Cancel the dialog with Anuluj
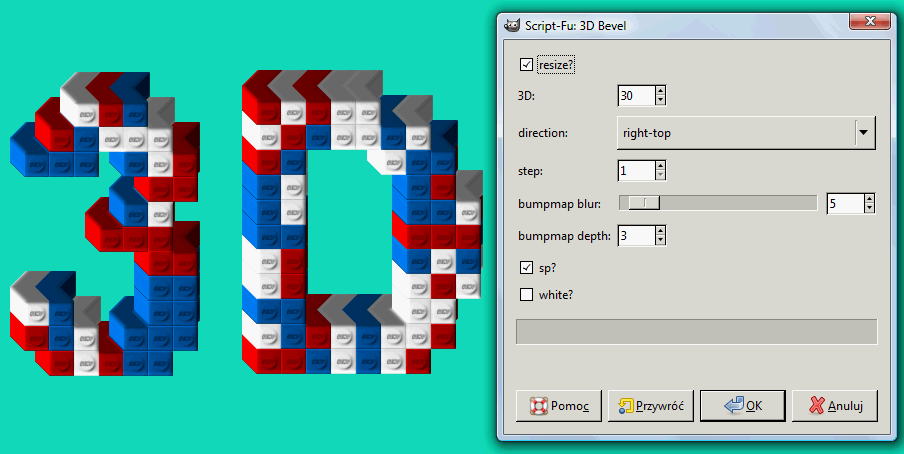This screenshot has height=454, width=904. point(835,406)
